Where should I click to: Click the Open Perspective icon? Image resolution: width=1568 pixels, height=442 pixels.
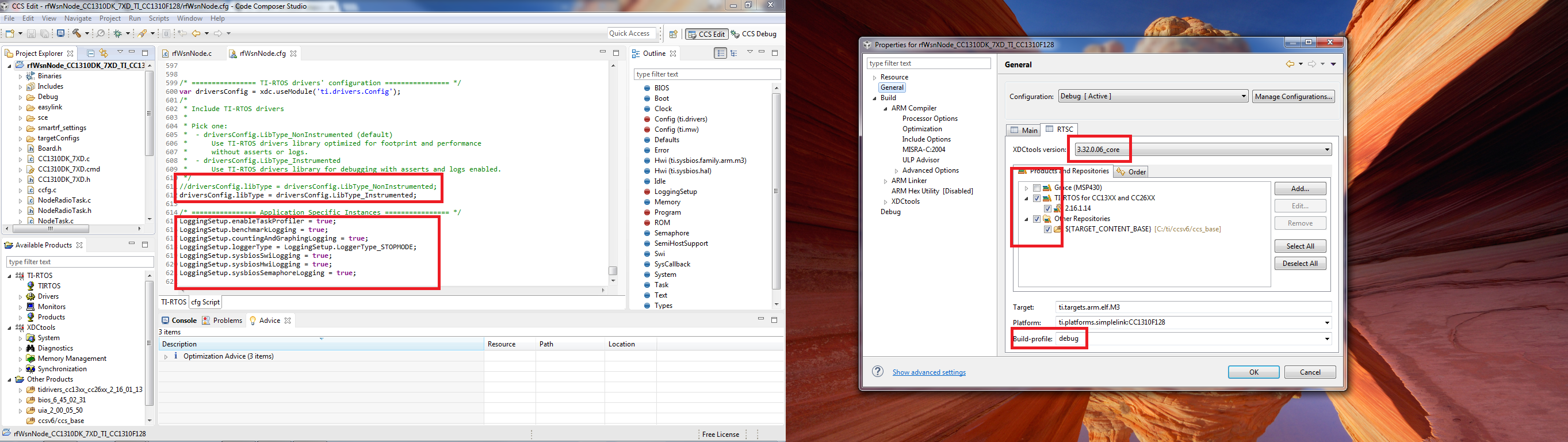pyautogui.click(x=673, y=34)
